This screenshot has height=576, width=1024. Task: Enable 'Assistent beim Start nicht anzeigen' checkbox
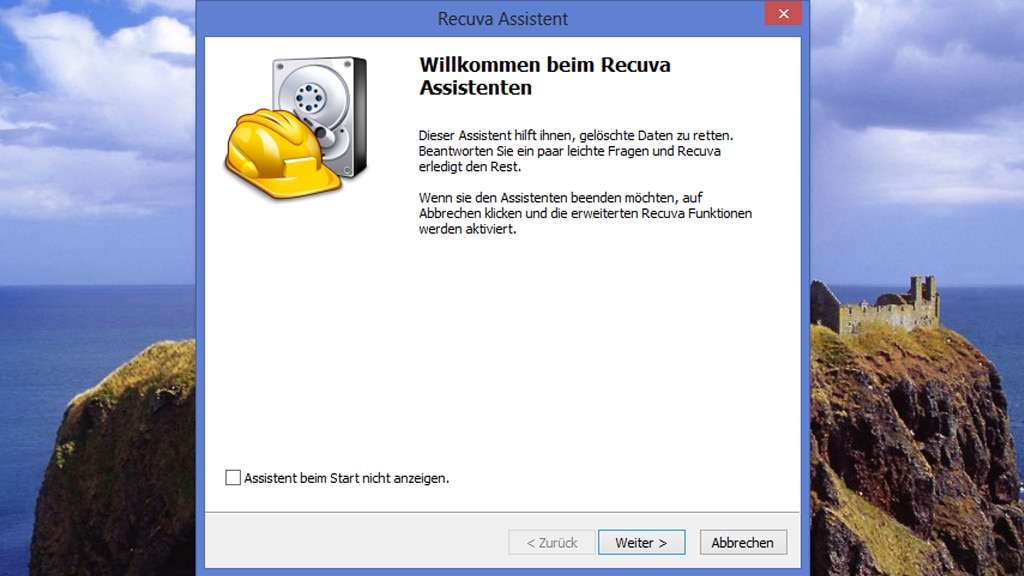click(233, 478)
